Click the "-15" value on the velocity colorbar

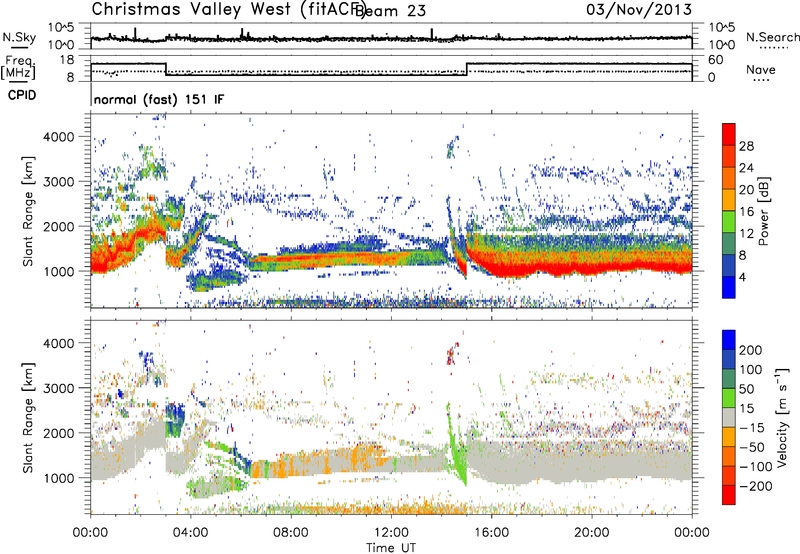point(752,428)
